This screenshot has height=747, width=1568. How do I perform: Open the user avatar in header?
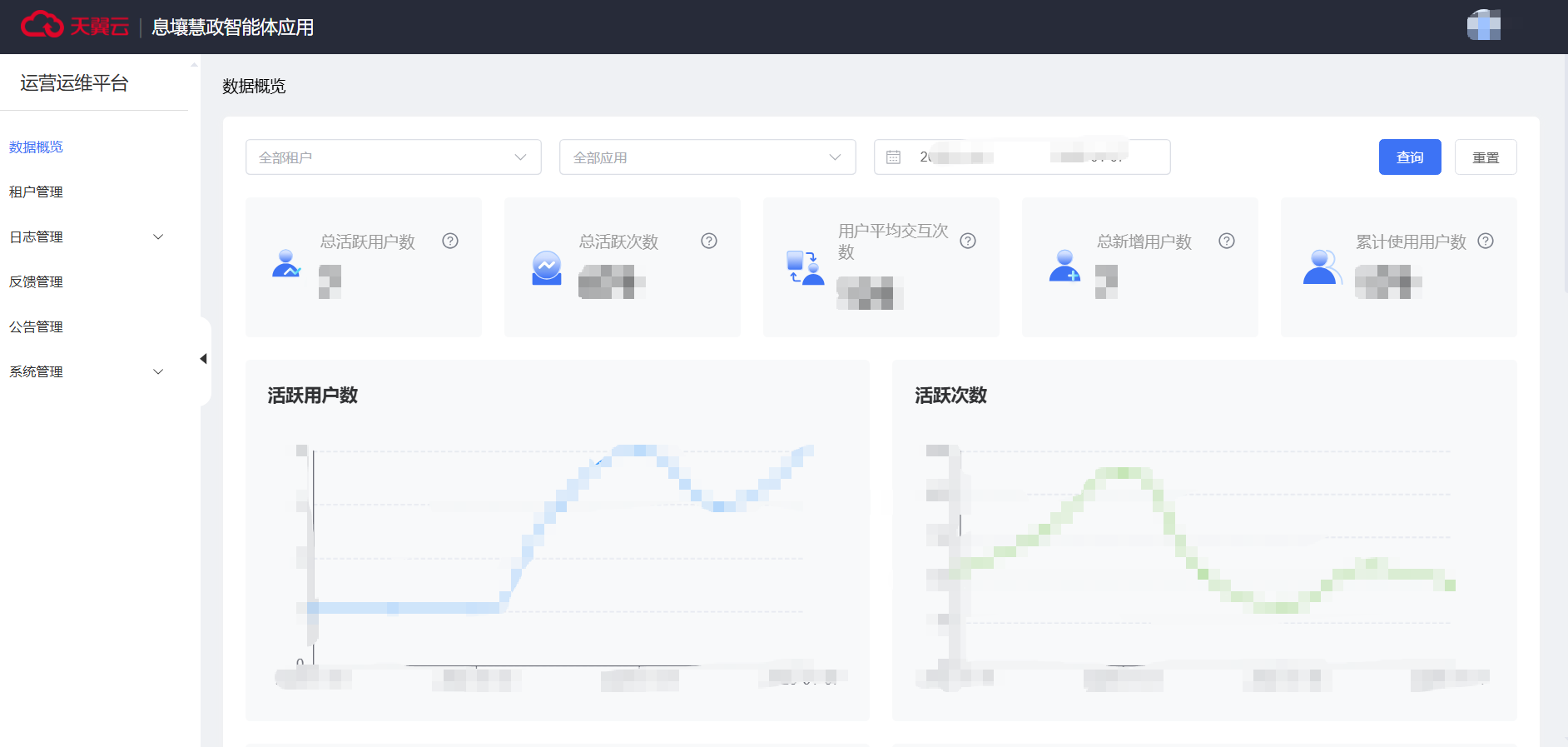click(1483, 26)
